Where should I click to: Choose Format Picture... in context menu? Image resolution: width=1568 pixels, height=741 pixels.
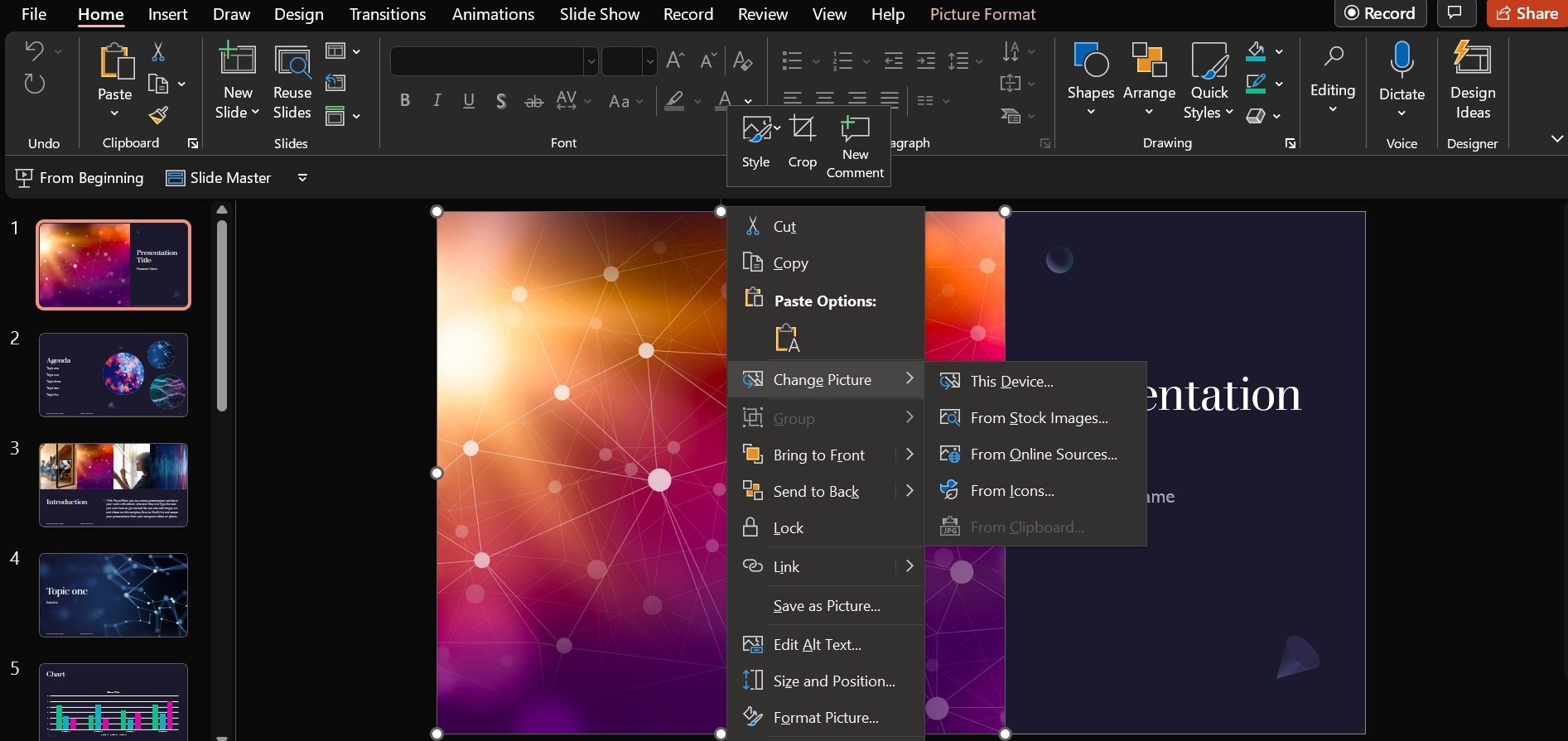click(x=825, y=718)
